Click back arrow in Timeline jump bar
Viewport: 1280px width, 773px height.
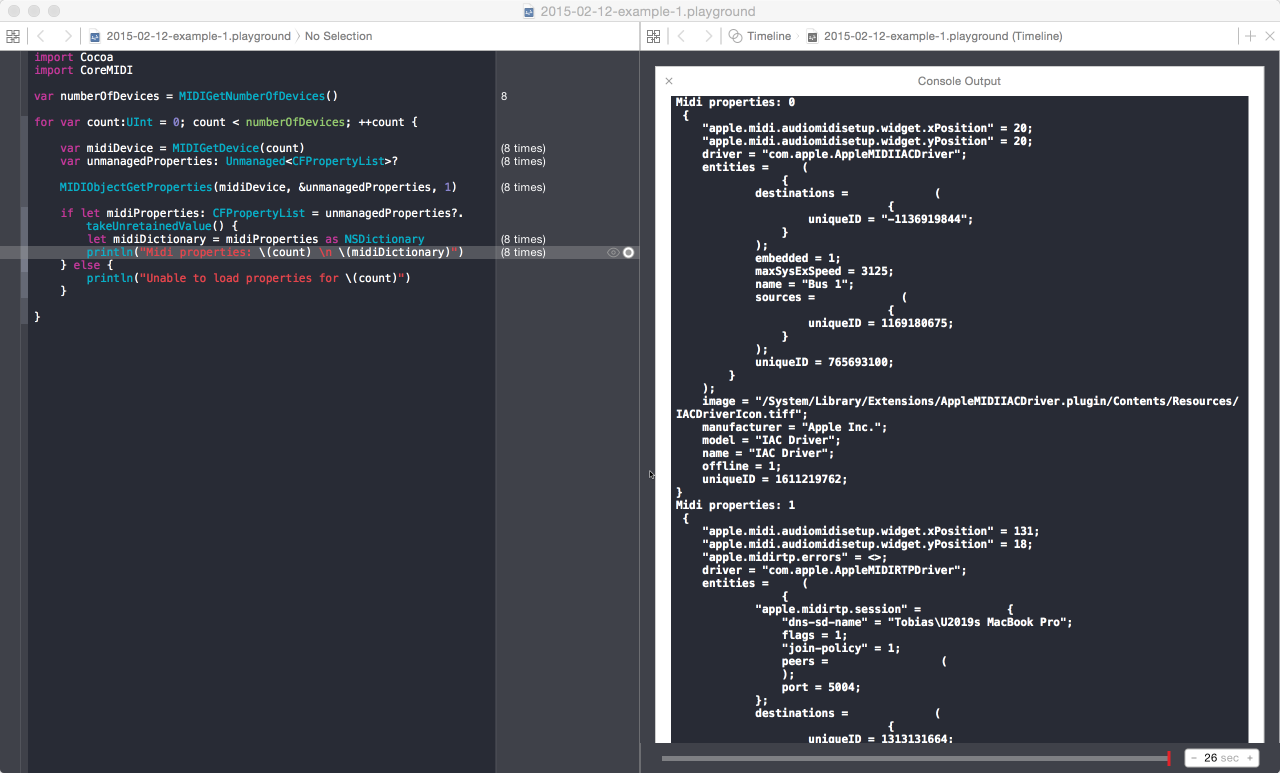[681, 36]
